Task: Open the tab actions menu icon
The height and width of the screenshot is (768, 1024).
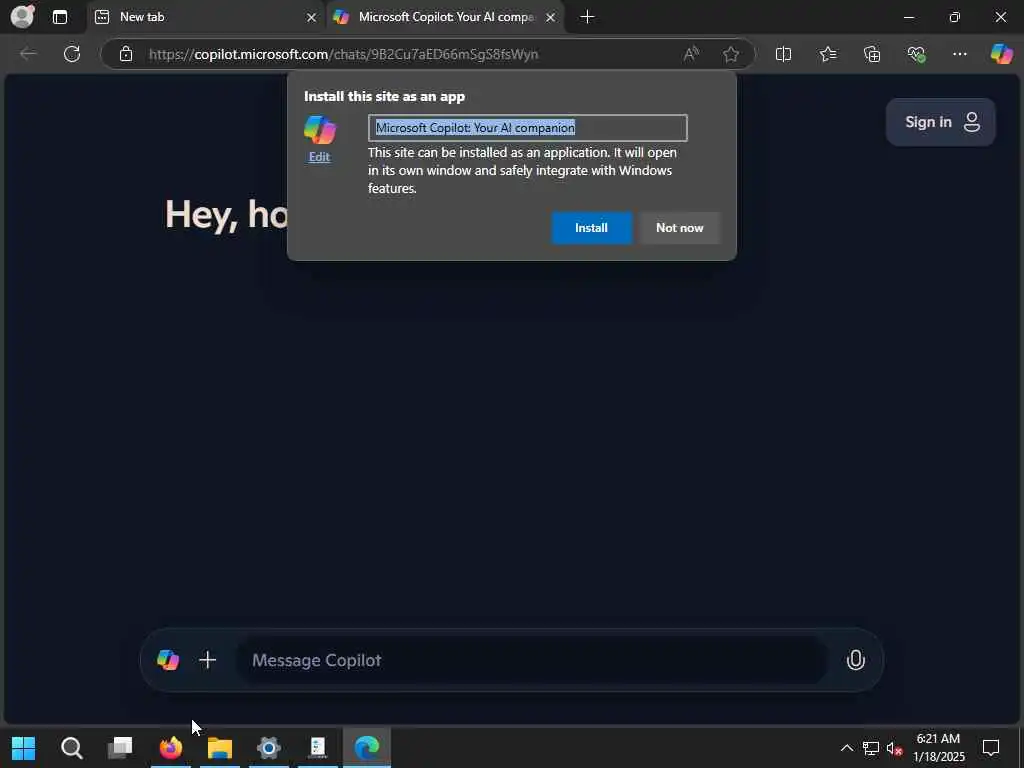Action: click(x=59, y=17)
